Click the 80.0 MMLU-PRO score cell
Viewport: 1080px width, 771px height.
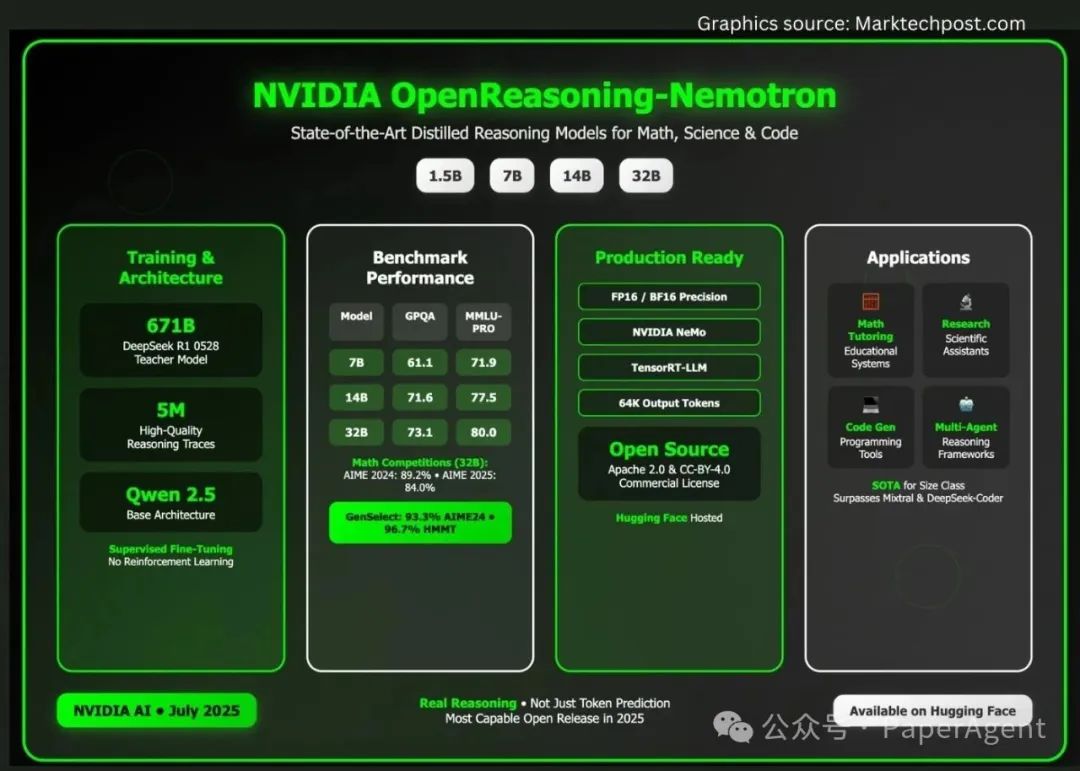point(483,432)
